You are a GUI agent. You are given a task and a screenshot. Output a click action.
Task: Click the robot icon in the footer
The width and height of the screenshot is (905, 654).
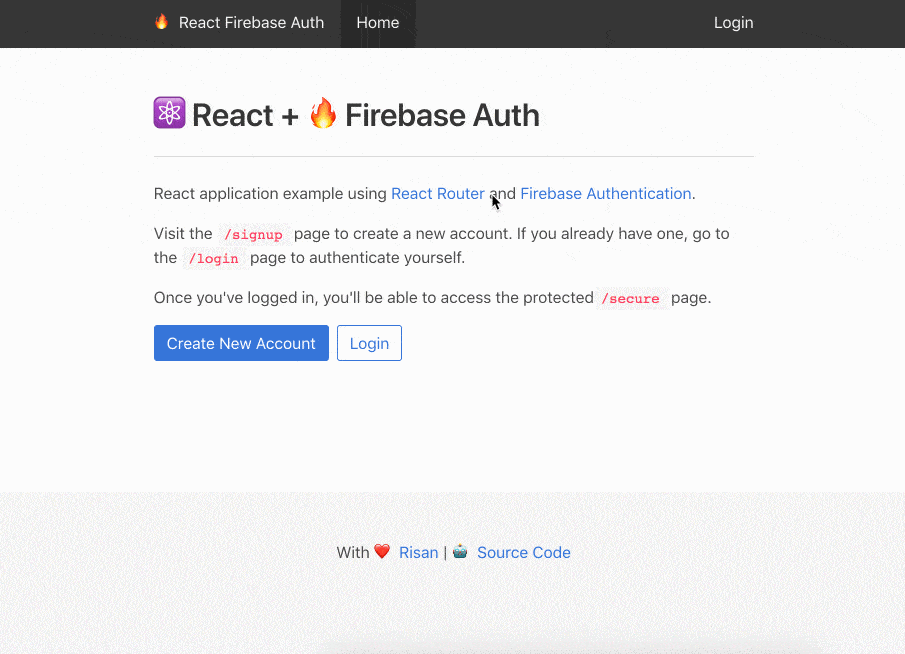coord(460,551)
